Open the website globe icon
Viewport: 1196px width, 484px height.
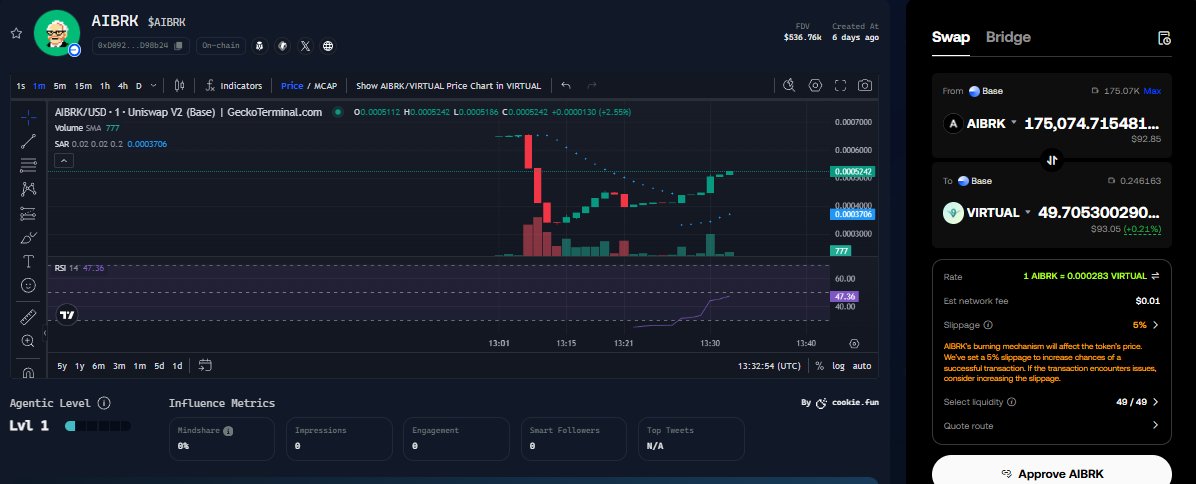[x=328, y=46]
